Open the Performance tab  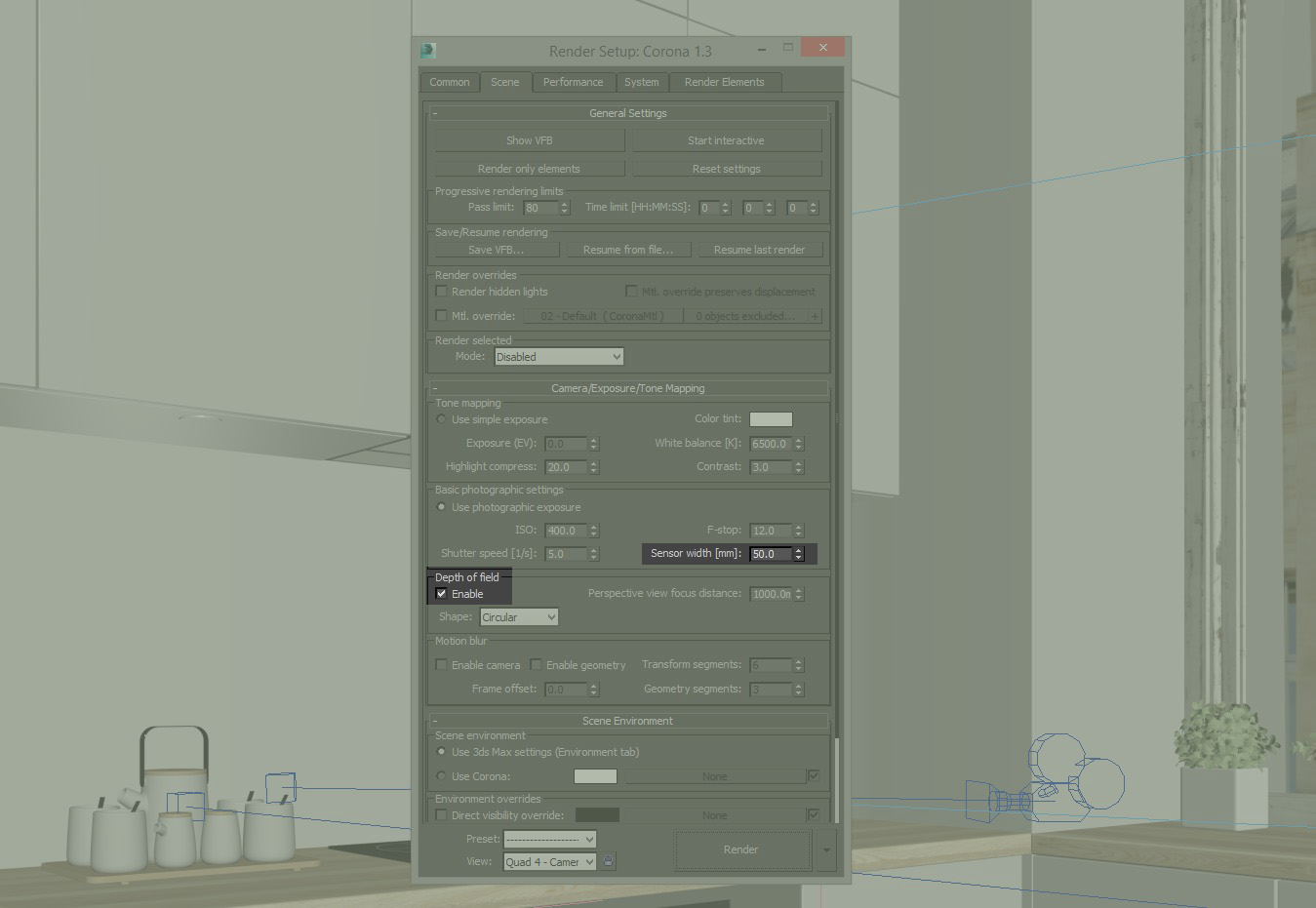coord(573,82)
